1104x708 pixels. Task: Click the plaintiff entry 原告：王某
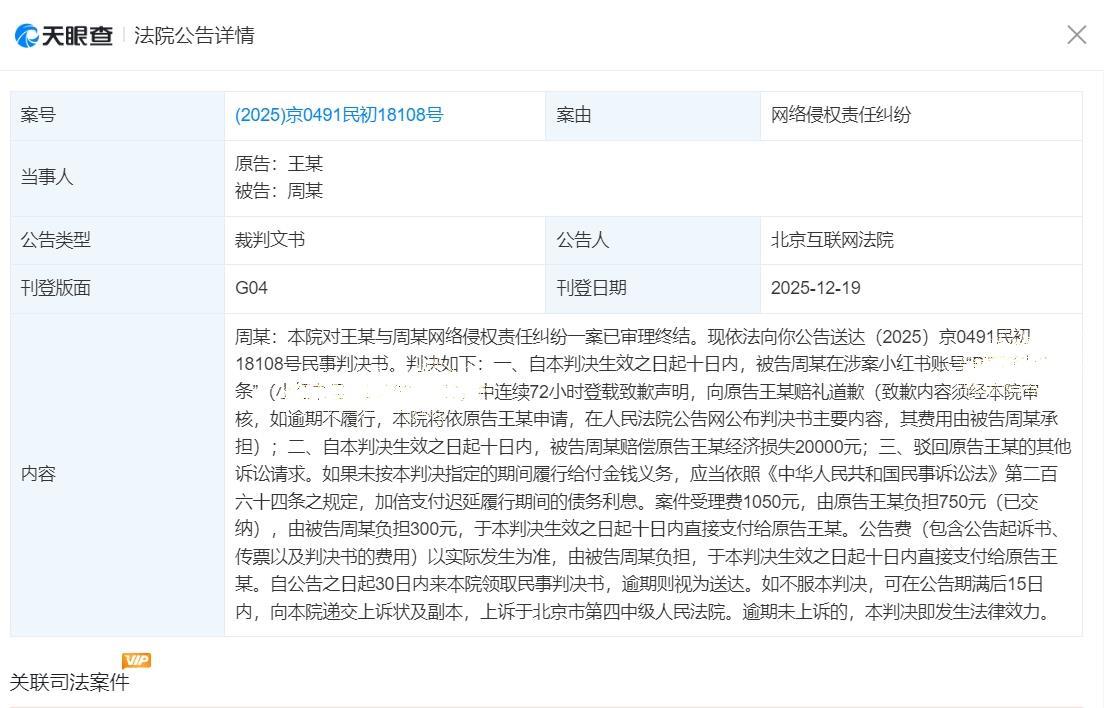click(x=279, y=164)
